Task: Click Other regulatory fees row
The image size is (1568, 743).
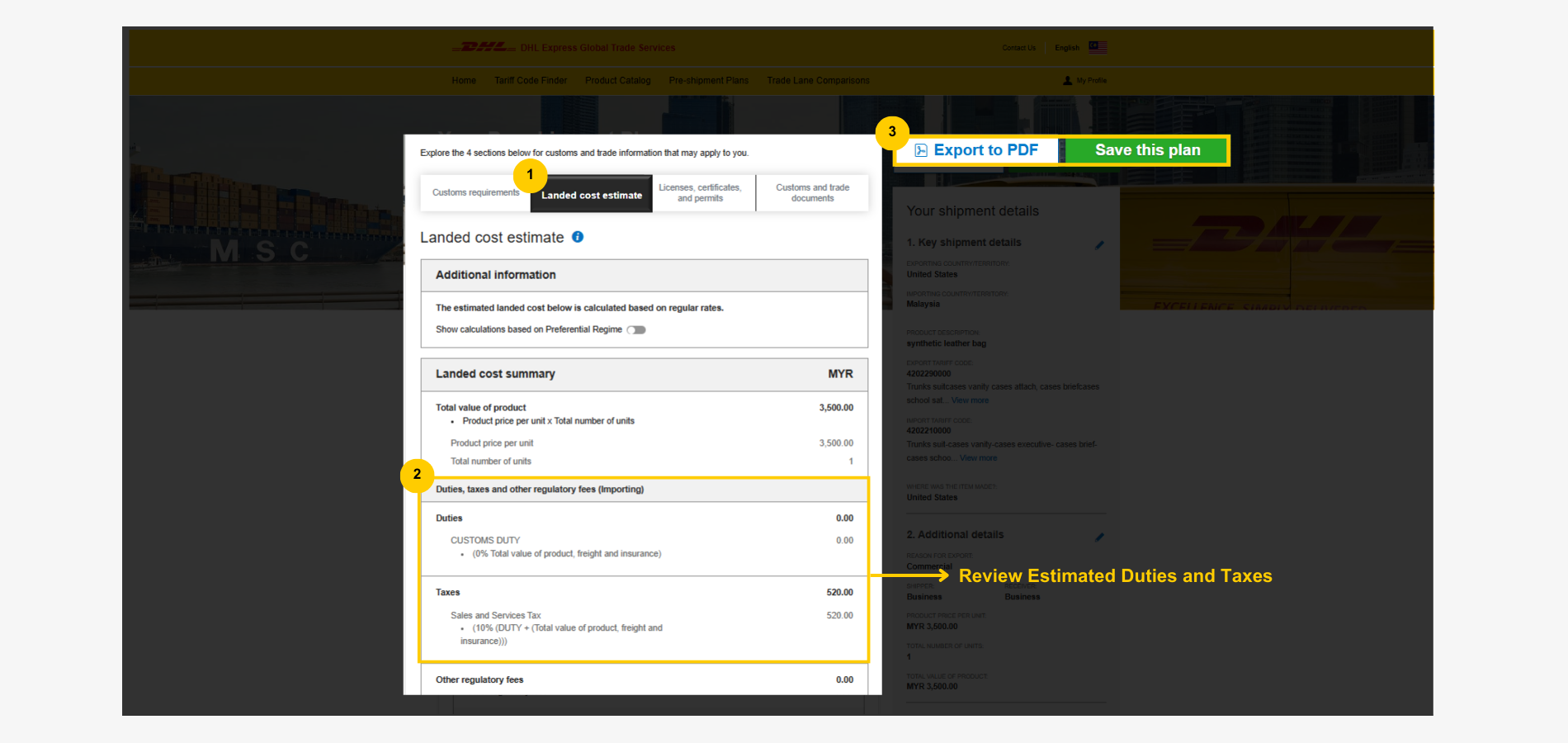Action: pyautogui.click(x=645, y=680)
